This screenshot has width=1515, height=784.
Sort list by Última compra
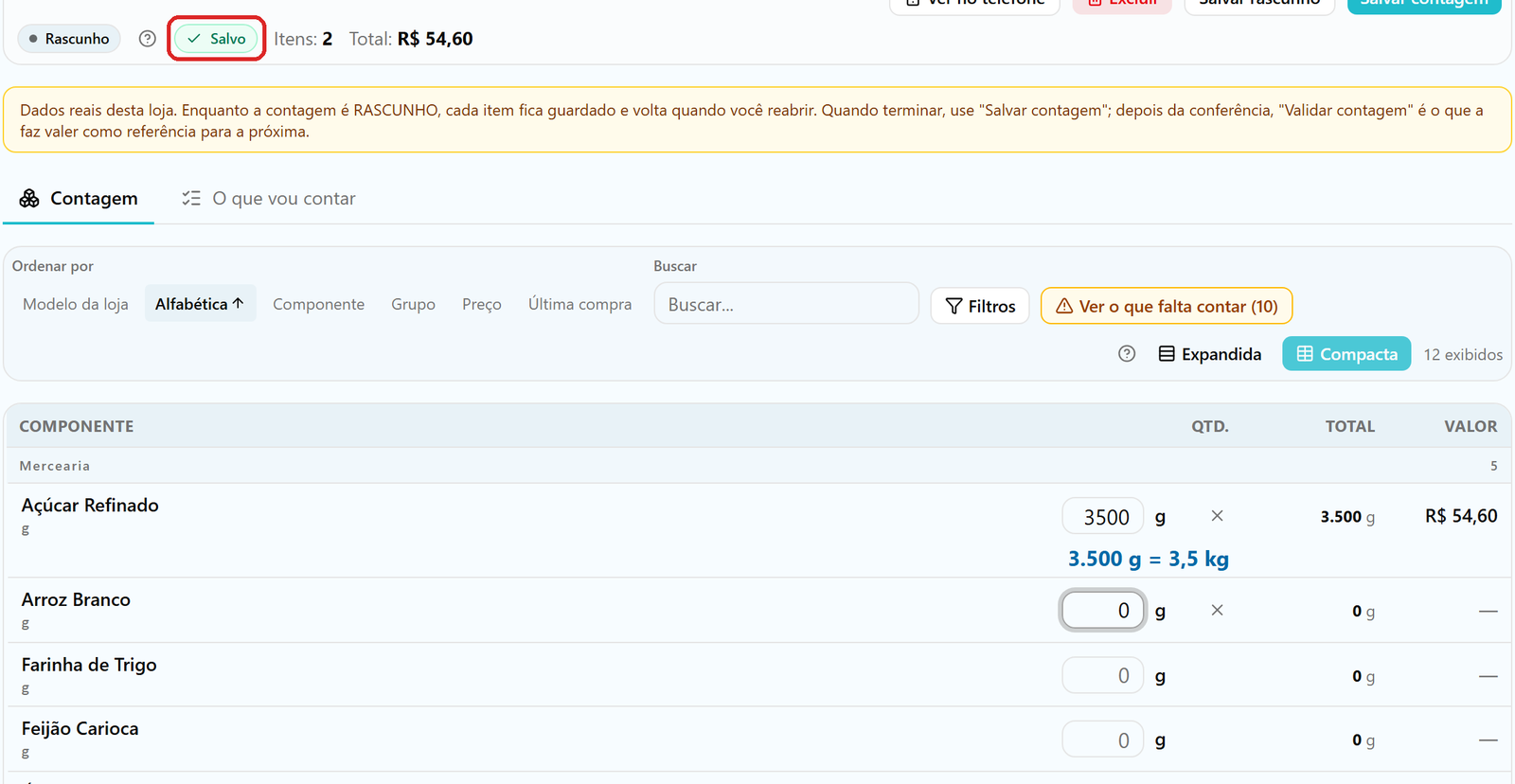pos(579,304)
